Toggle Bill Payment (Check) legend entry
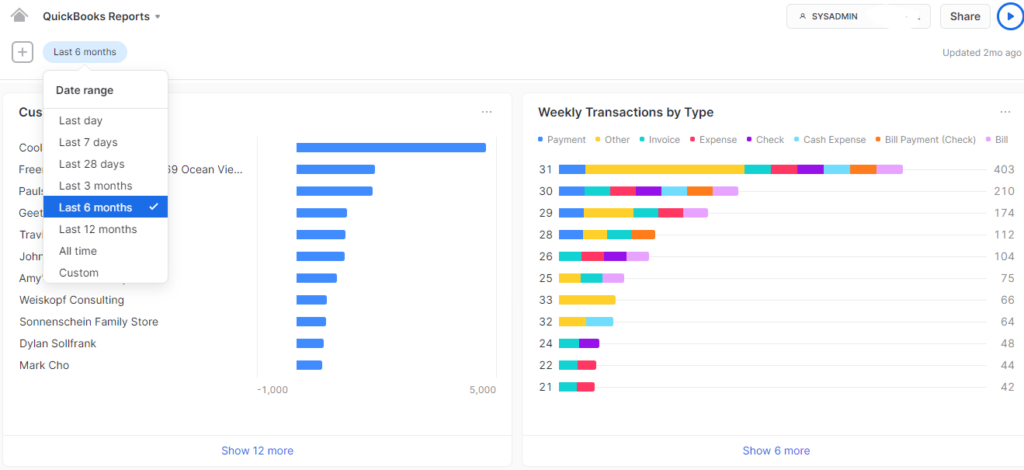 (925, 140)
